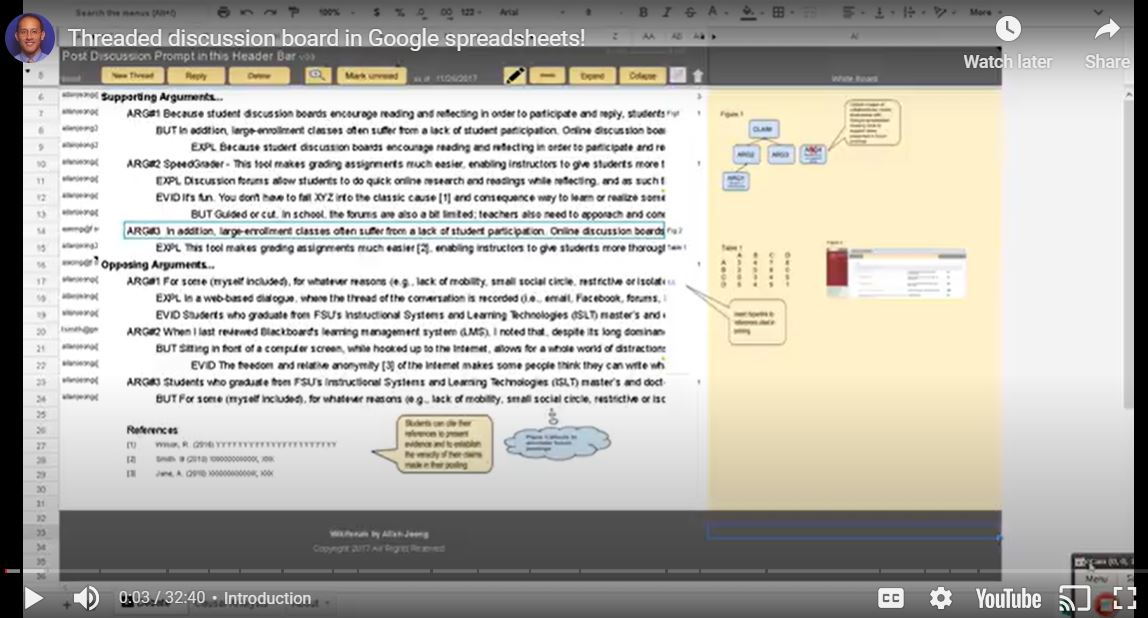Open the video settings gear
The height and width of the screenshot is (618, 1148).
[940, 598]
